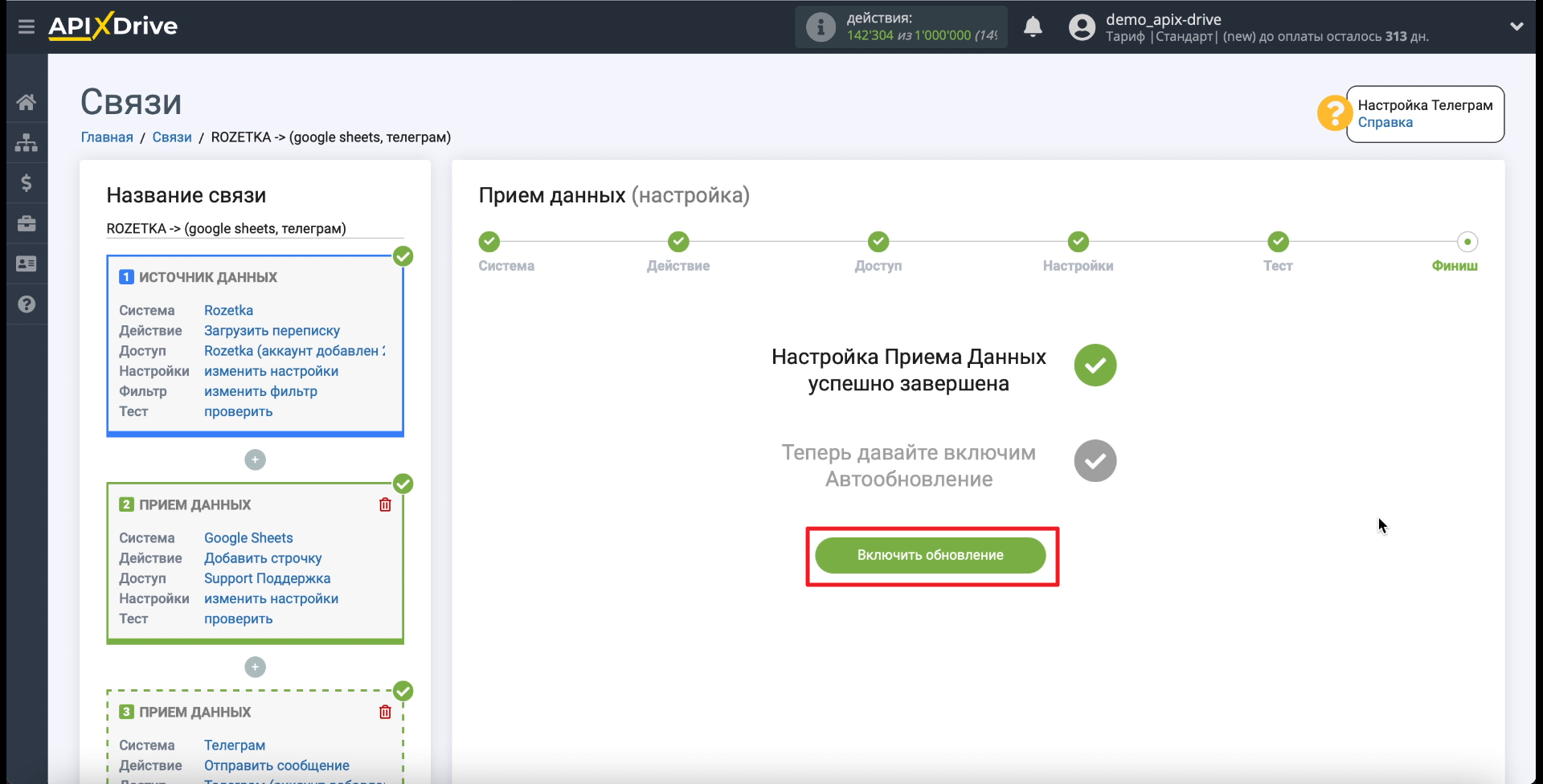Click изменить настройки in data source
This screenshot has width=1543, height=784.
[271, 371]
